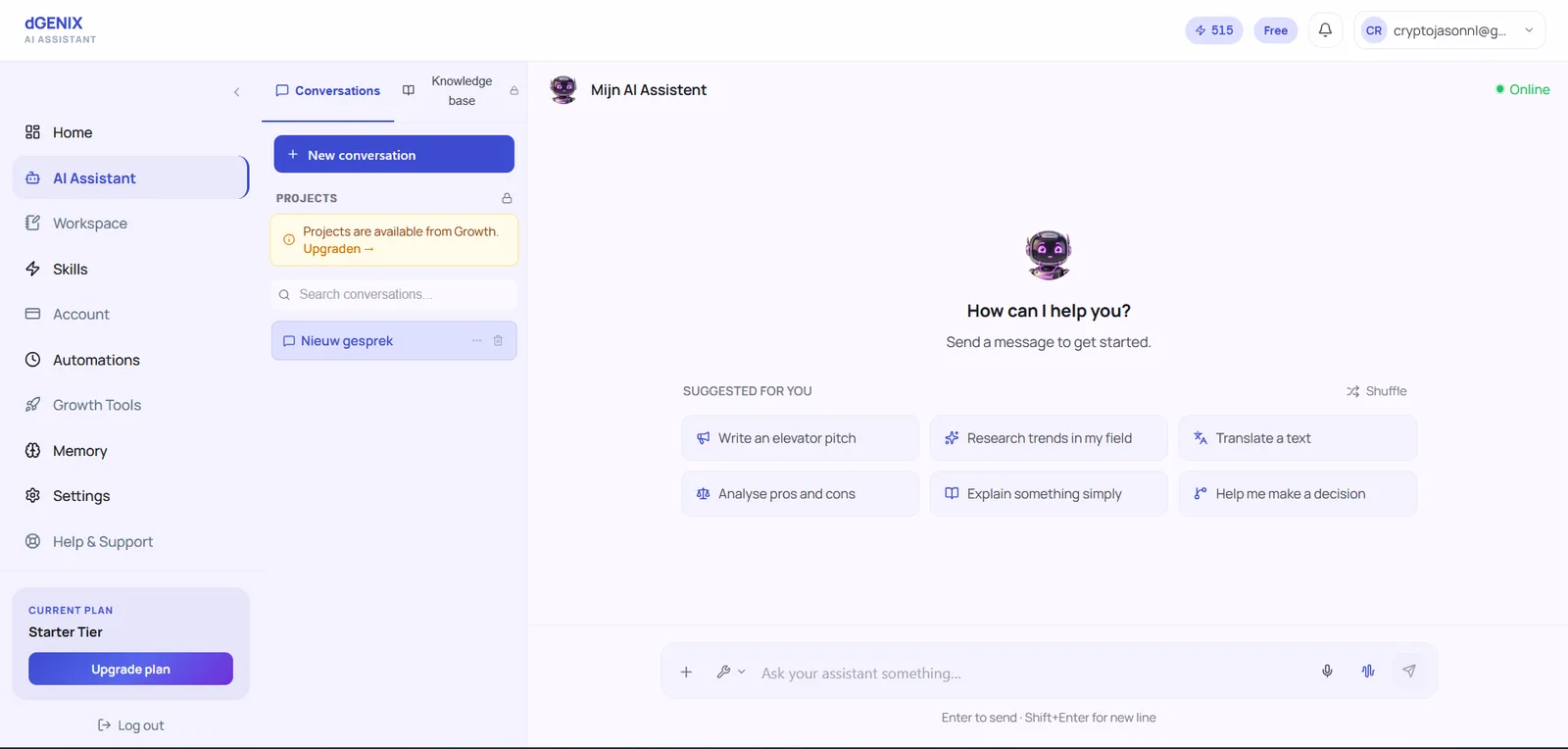Choose Help me make a decision
The width and height of the screenshot is (1568, 749).
[x=1298, y=494]
